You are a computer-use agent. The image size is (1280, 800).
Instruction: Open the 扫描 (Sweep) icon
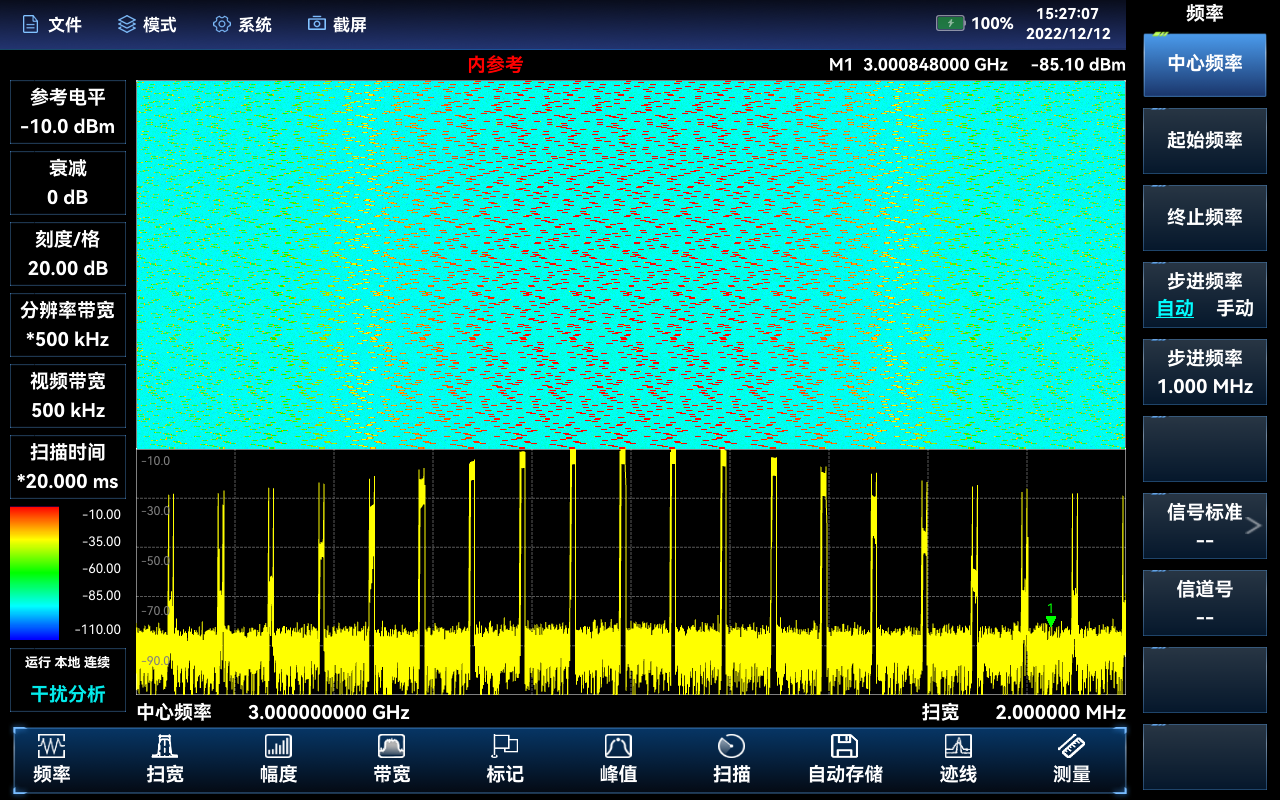click(732, 747)
